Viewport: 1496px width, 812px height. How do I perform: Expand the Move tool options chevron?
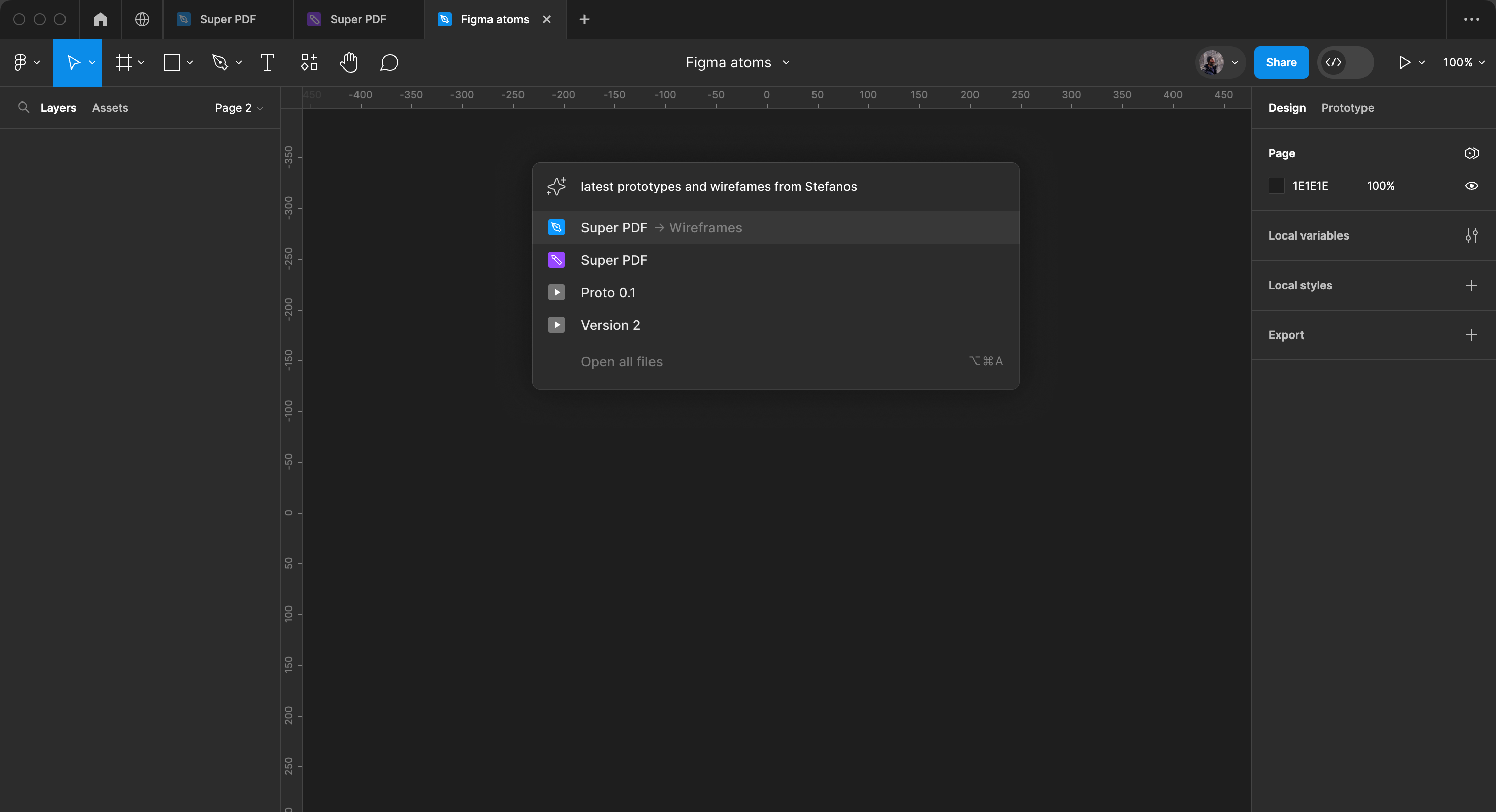[92, 63]
